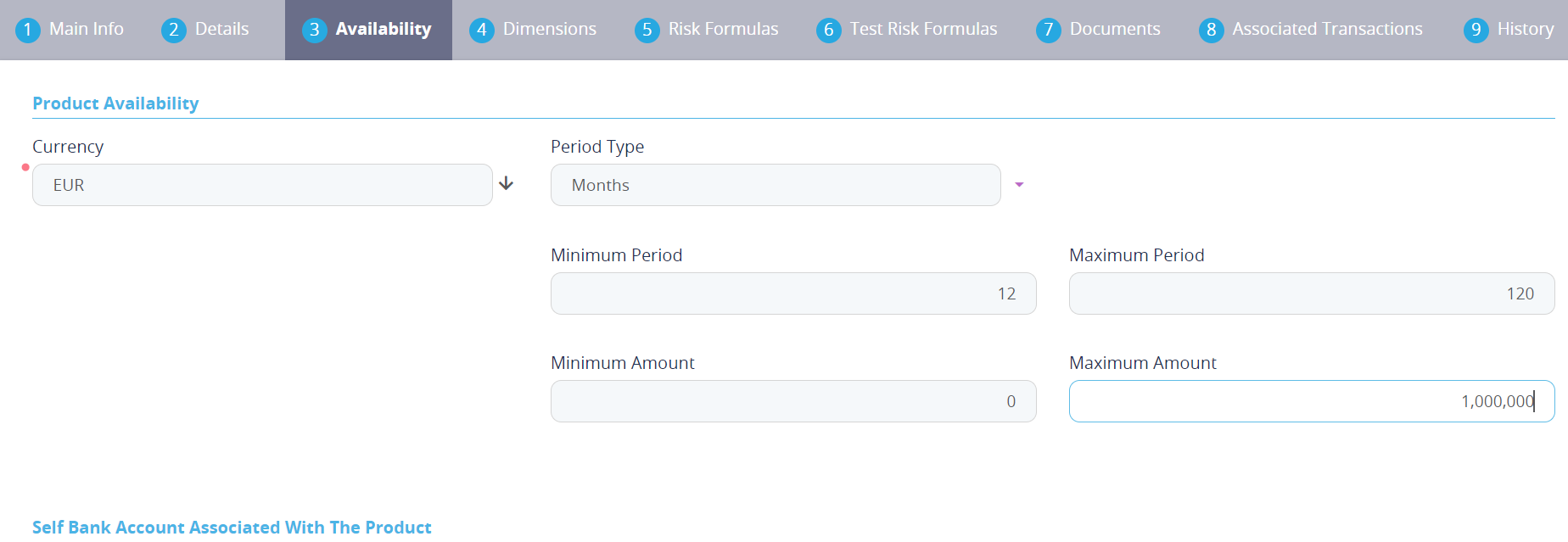Image resolution: width=1568 pixels, height=542 pixels.
Task: Click the number 1 badge beside Main Info
Action: (27, 31)
